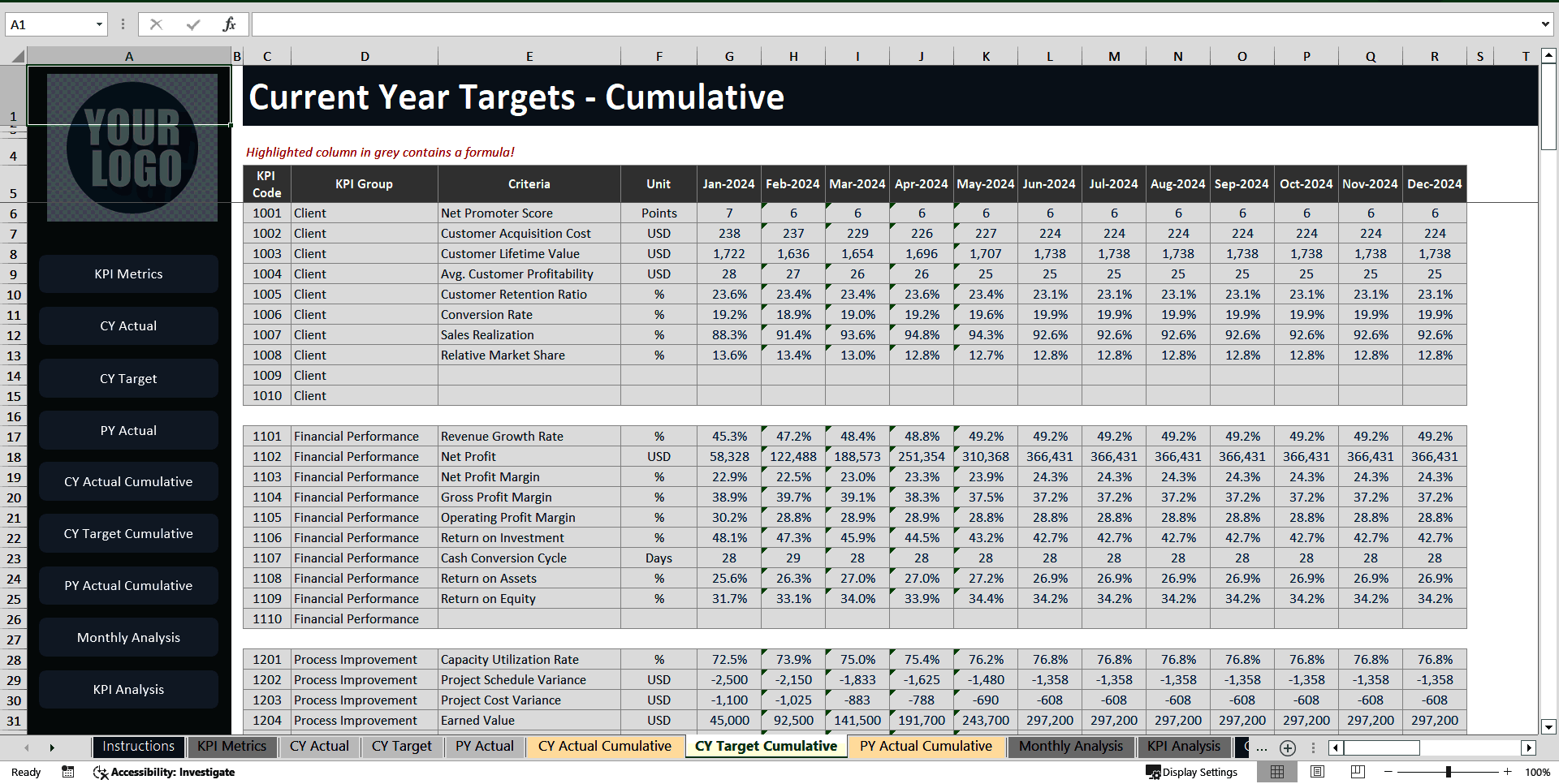The image size is (1559, 784).
Task: Switch to the CY Actual sheet tab
Action: click(319, 747)
